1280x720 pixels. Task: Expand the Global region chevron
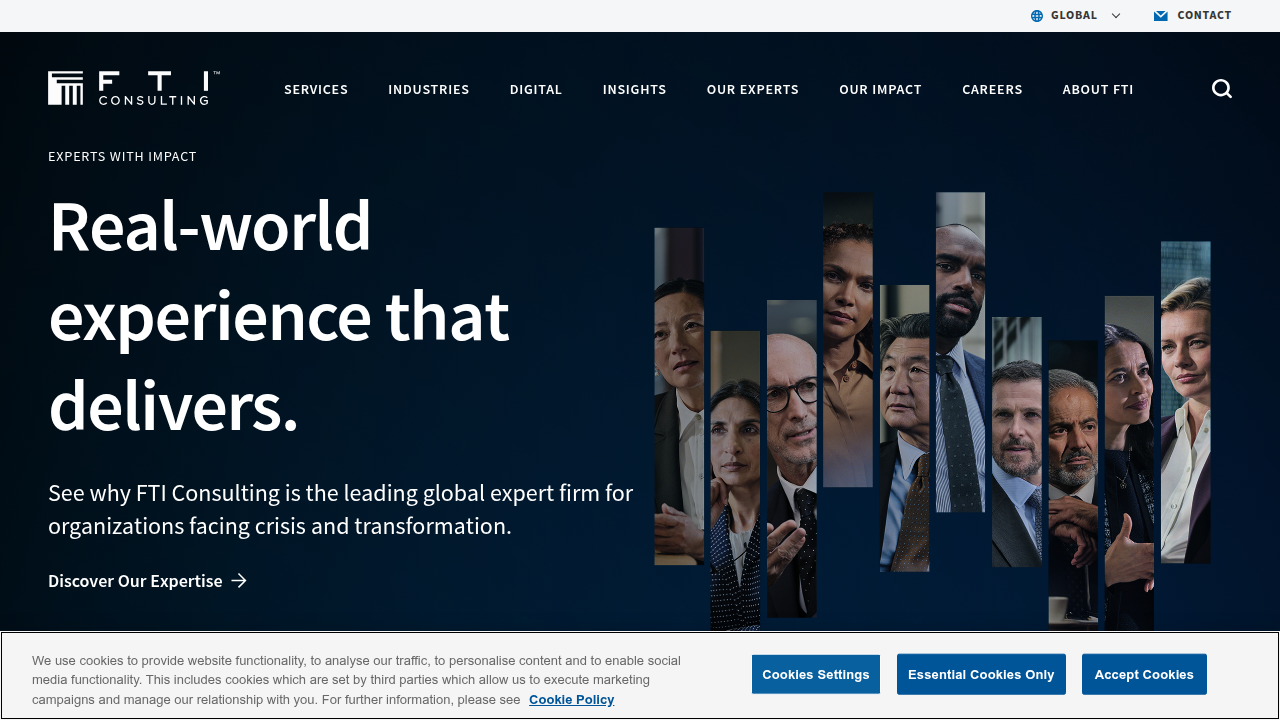[1116, 16]
